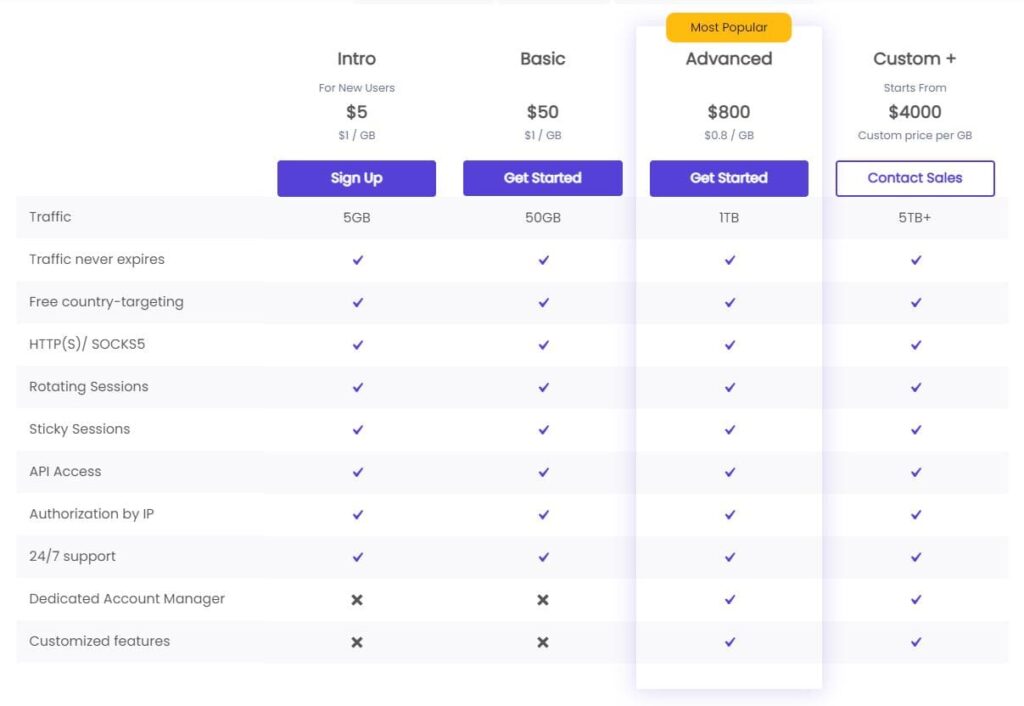1024x706 pixels.
Task: Click the Custom + checkmark for 24/7 support
Action: [916, 557]
